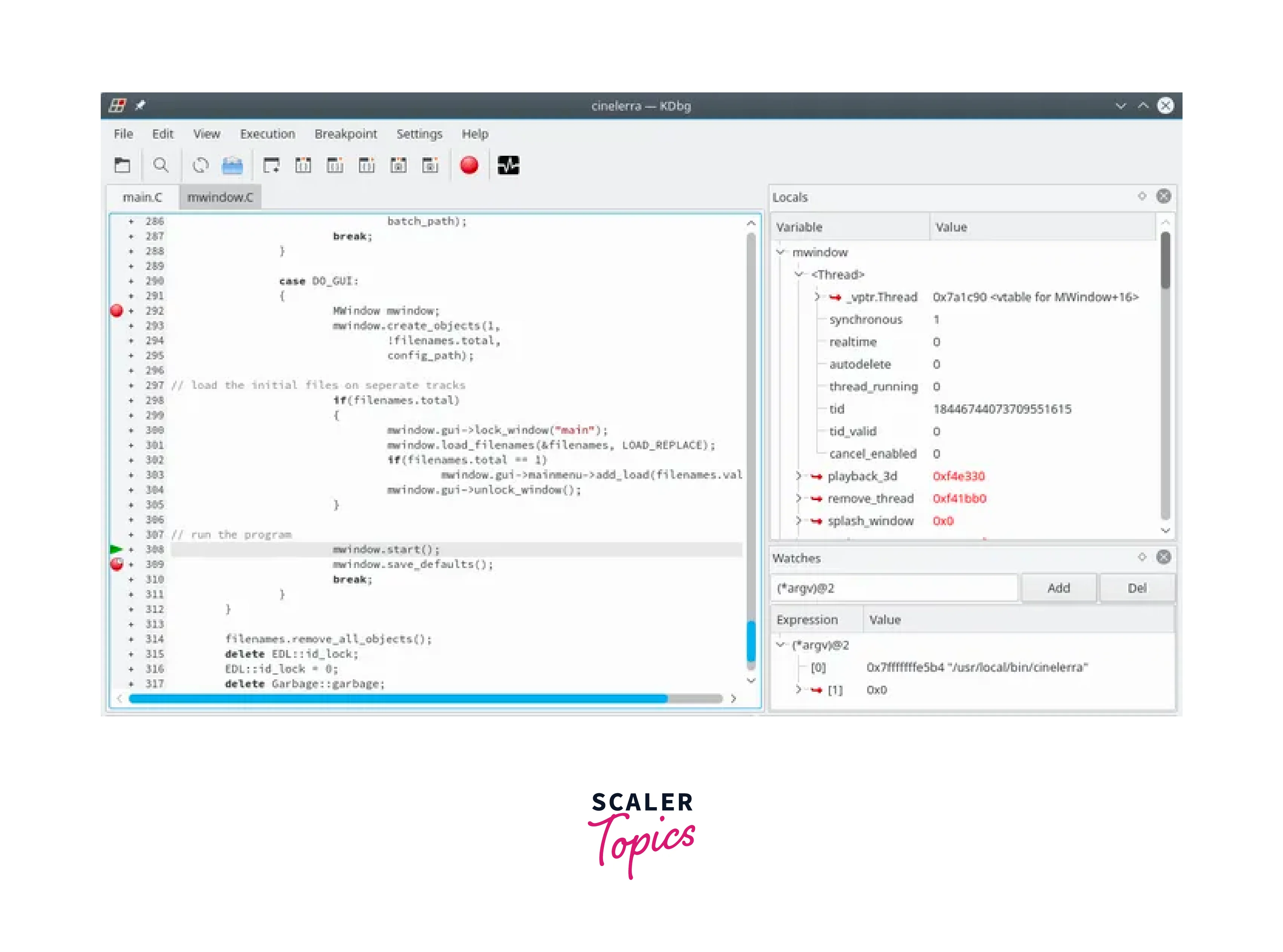Expand the remove_thread pointer variable
The width and height of the screenshot is (1283, 952).
[798, 499]
